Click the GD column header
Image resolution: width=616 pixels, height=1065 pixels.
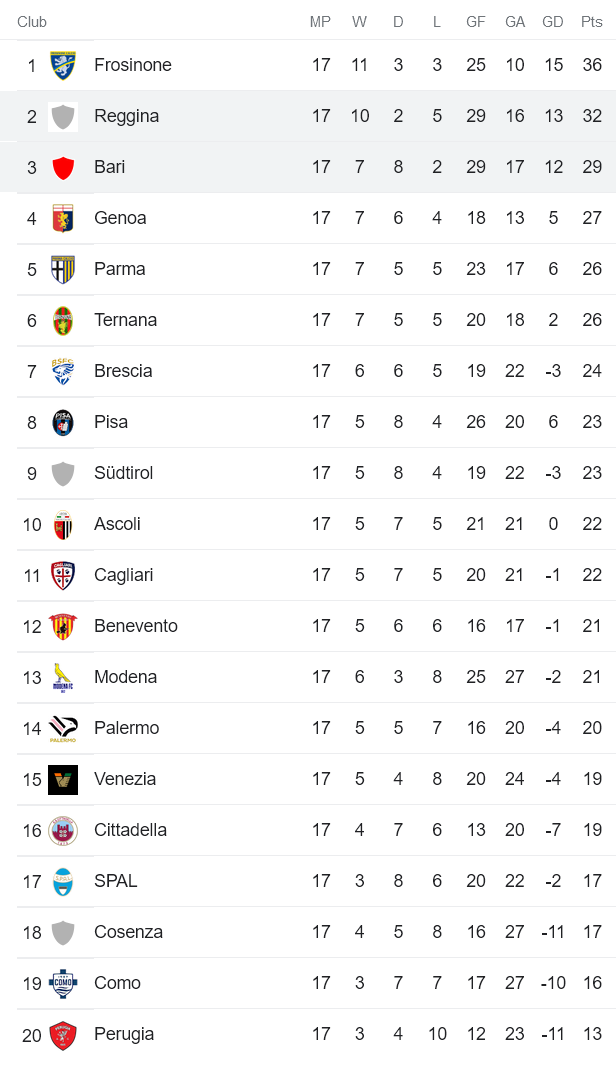click(552, 22)
